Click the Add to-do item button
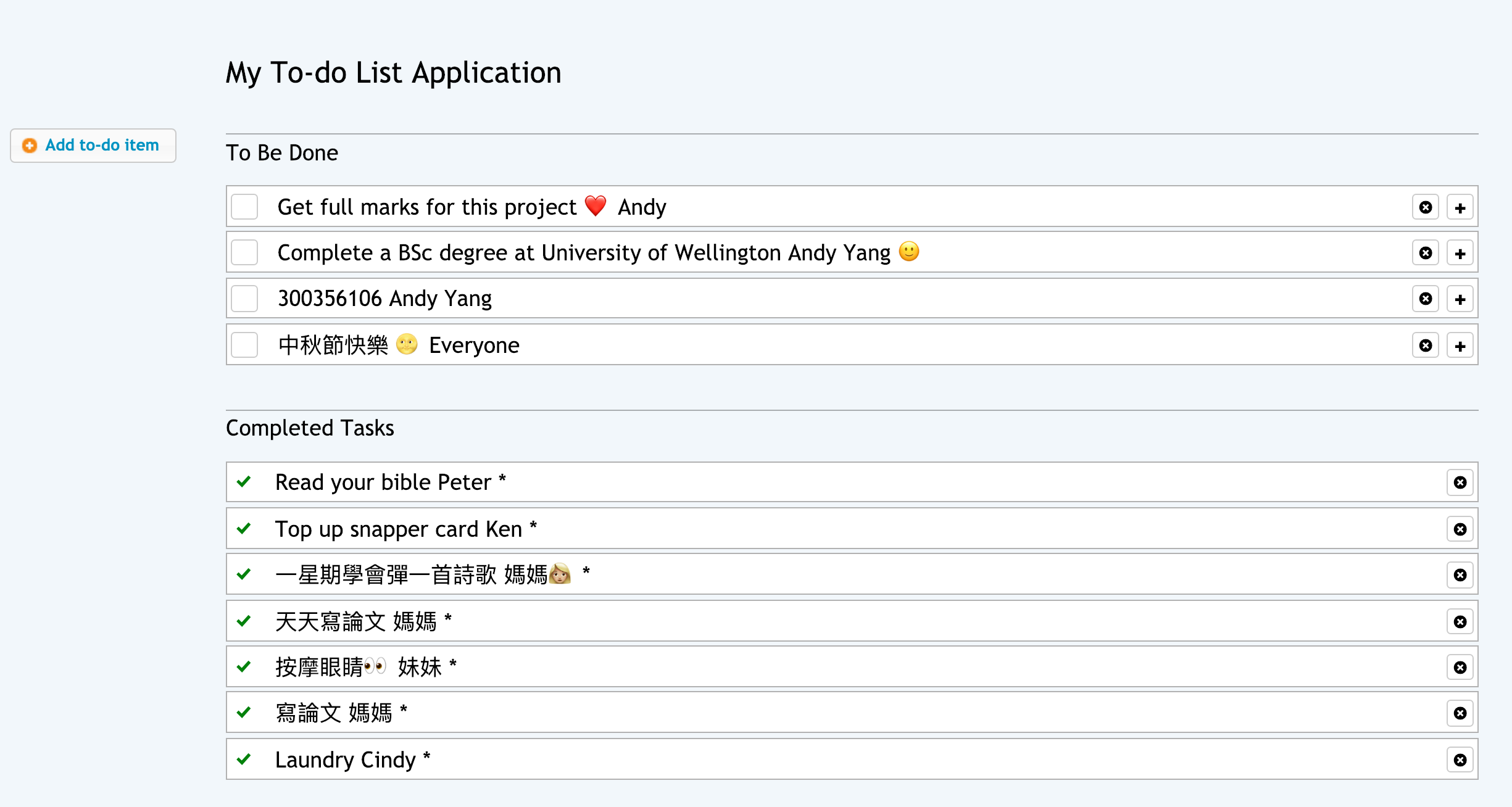1512x807 pixels. (x=93, y=146)
